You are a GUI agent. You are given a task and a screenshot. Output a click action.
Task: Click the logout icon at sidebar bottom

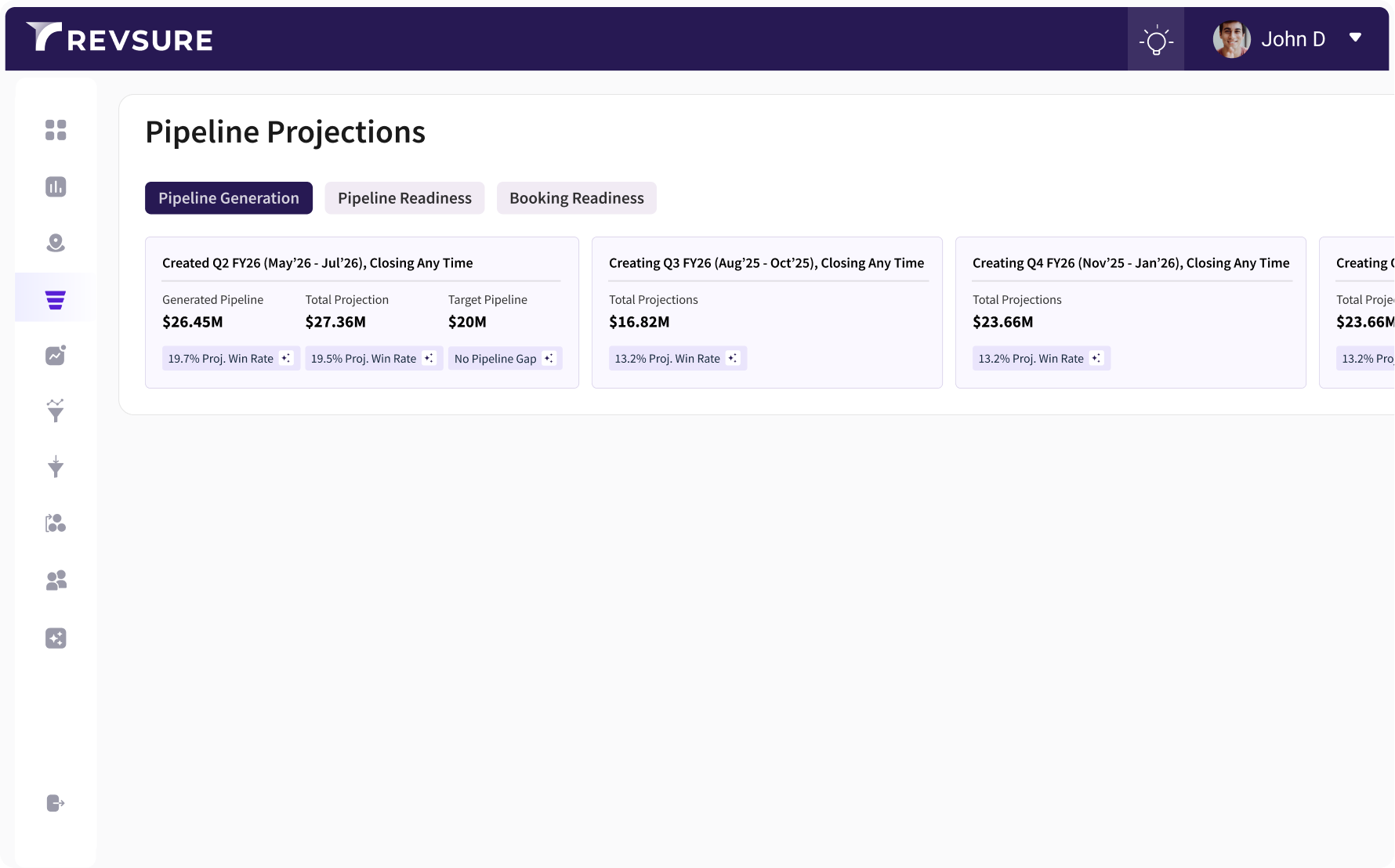coord(56,803)
